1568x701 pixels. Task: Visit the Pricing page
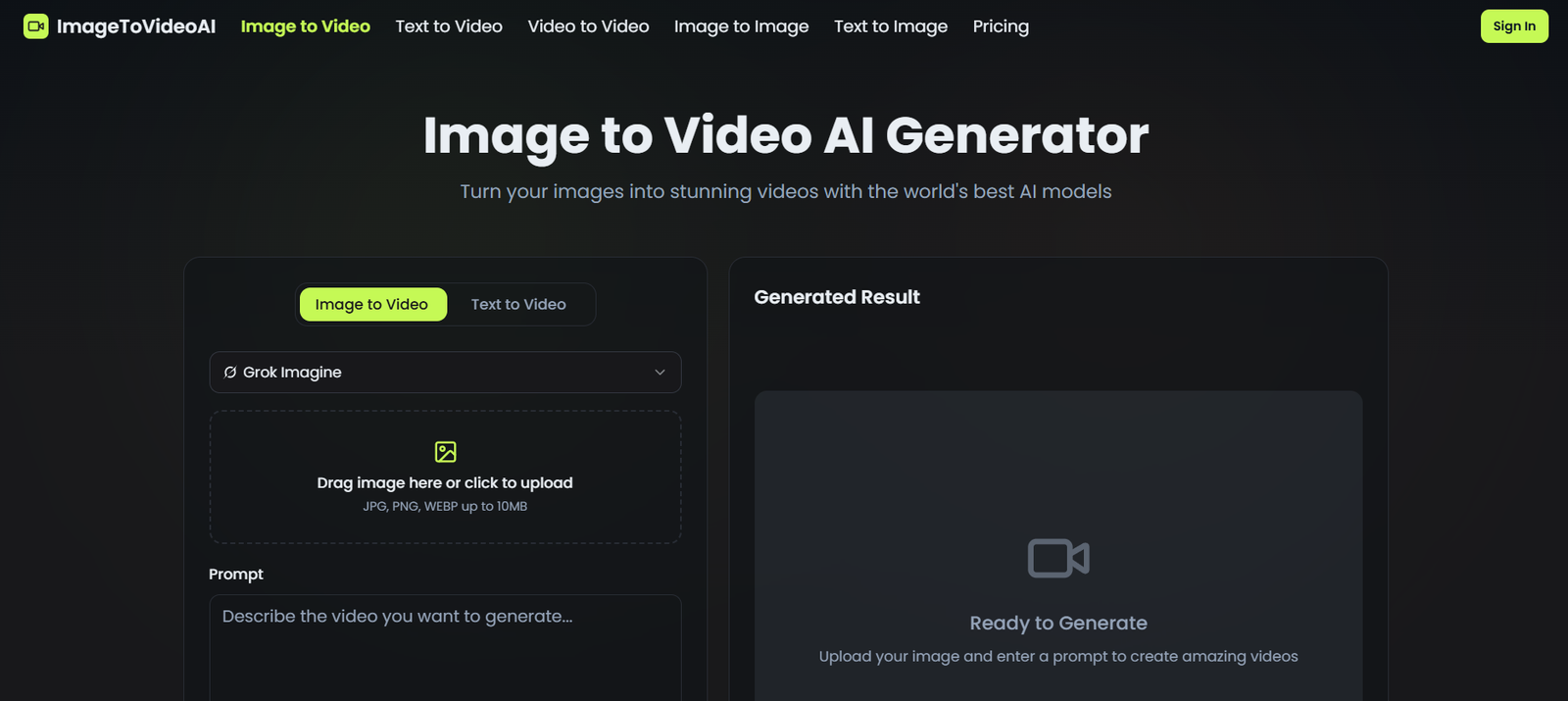(1001, 26)
